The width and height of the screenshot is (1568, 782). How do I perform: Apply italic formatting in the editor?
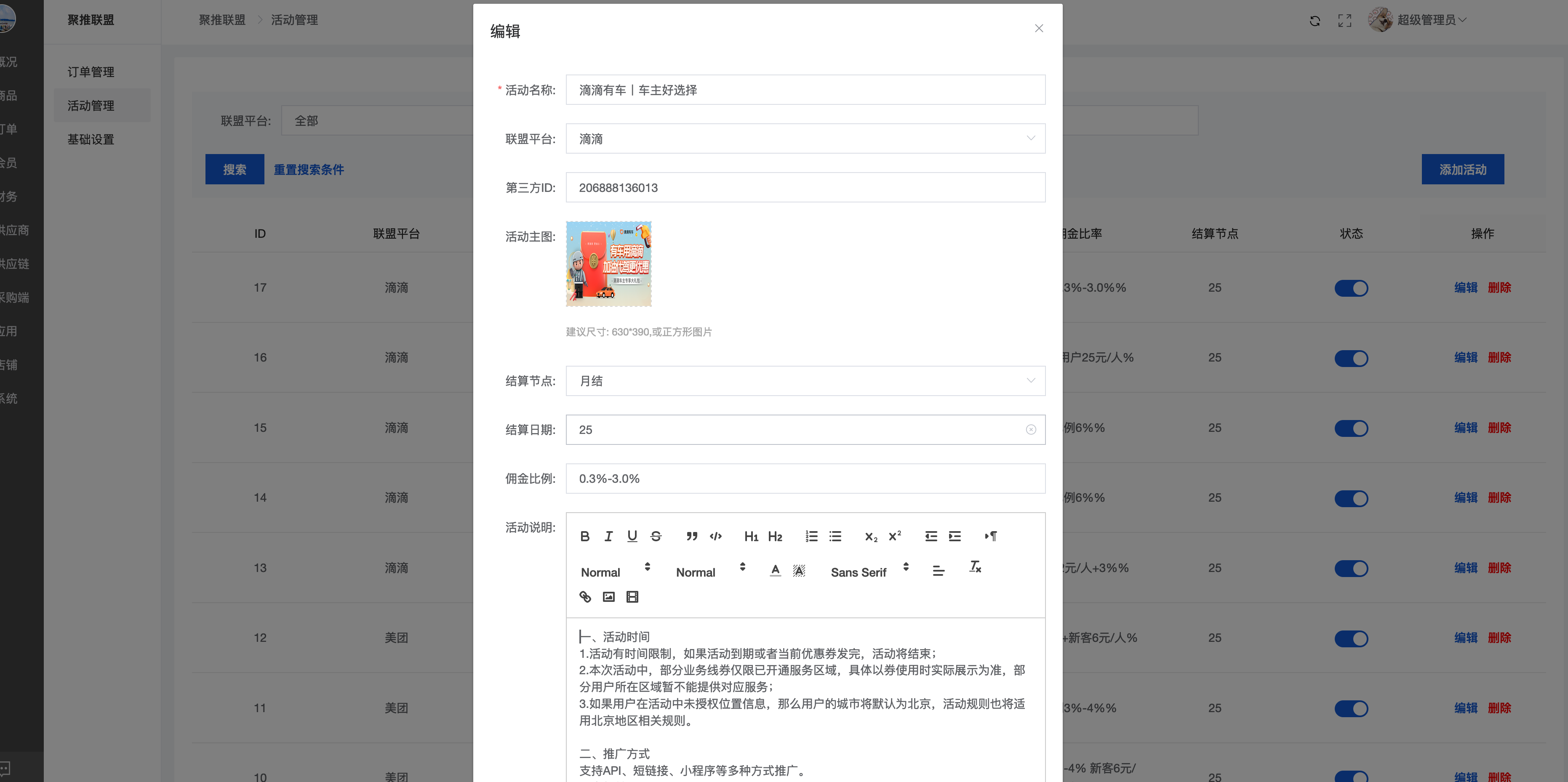[x=608, y=536]
